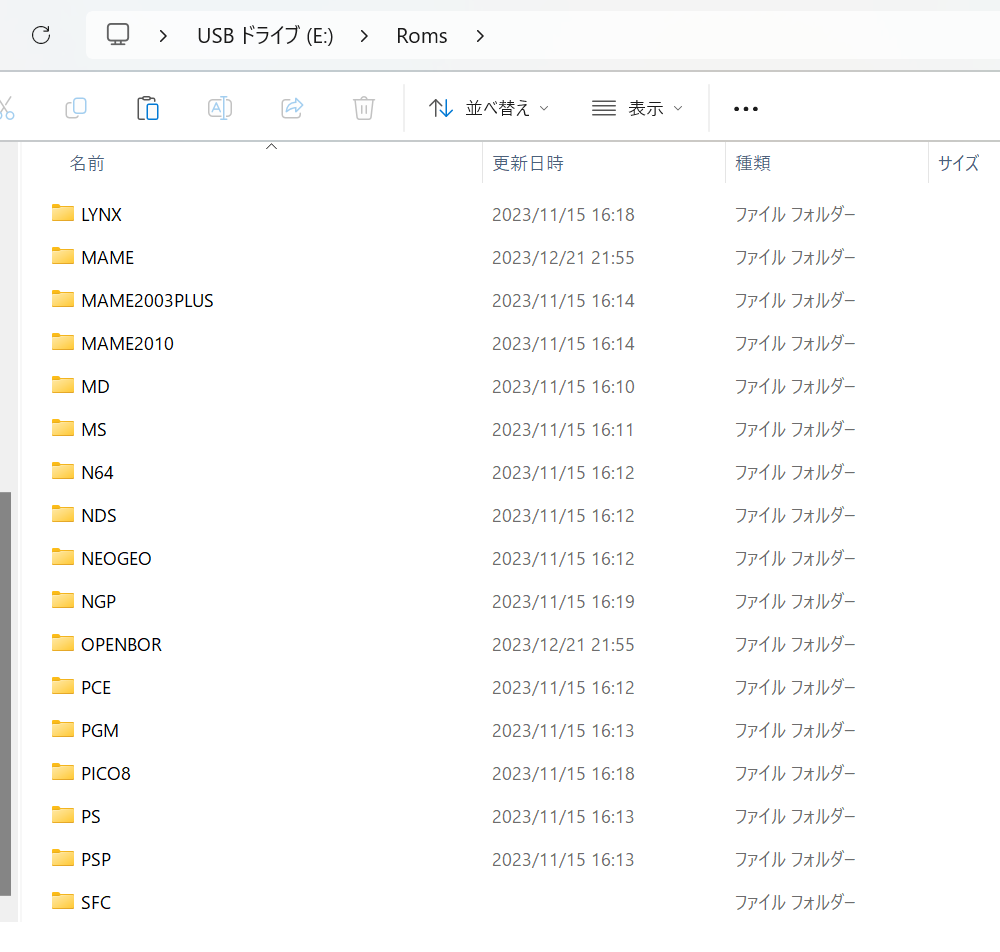The width and height of the screenshot is (1000, 952).
Task: Click the NGP date 2023/11/15 16:19
Action: pyautogui.click(x=563, y=601)
